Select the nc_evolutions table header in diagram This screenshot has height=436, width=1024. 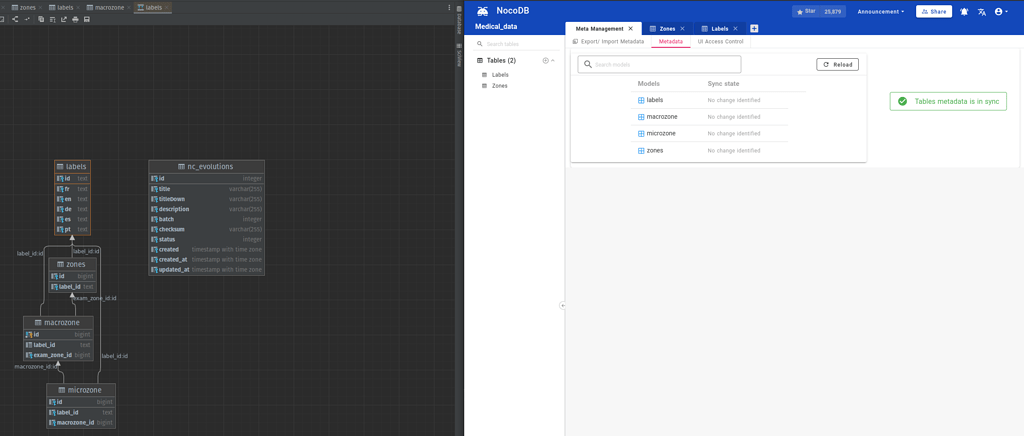tap(206, 167)
